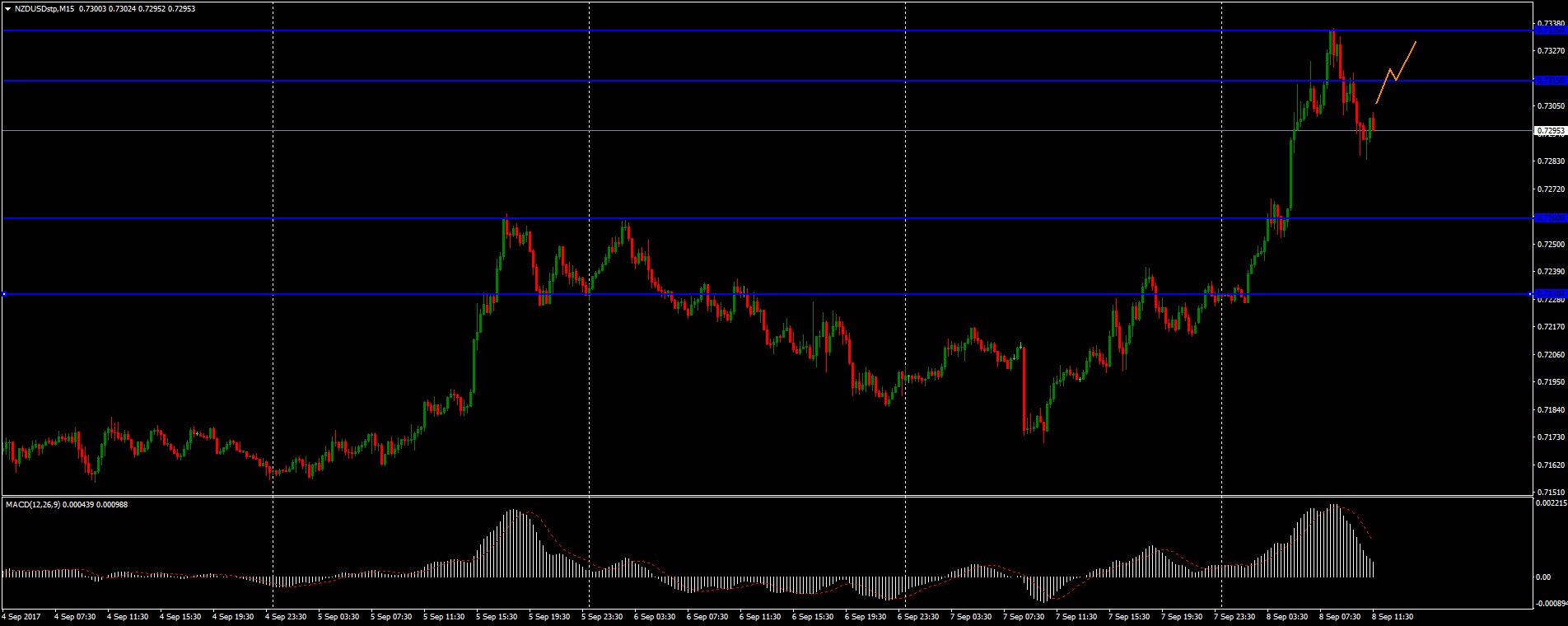Click the 0.72830 price axis label
Viewport: 1568px width, 626px height.
[x=1550, y=161]
